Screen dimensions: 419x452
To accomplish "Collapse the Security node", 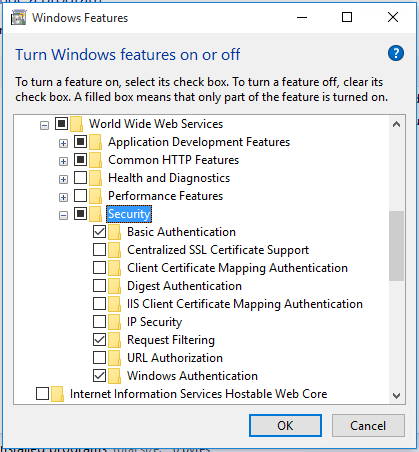I will point(63,216).
